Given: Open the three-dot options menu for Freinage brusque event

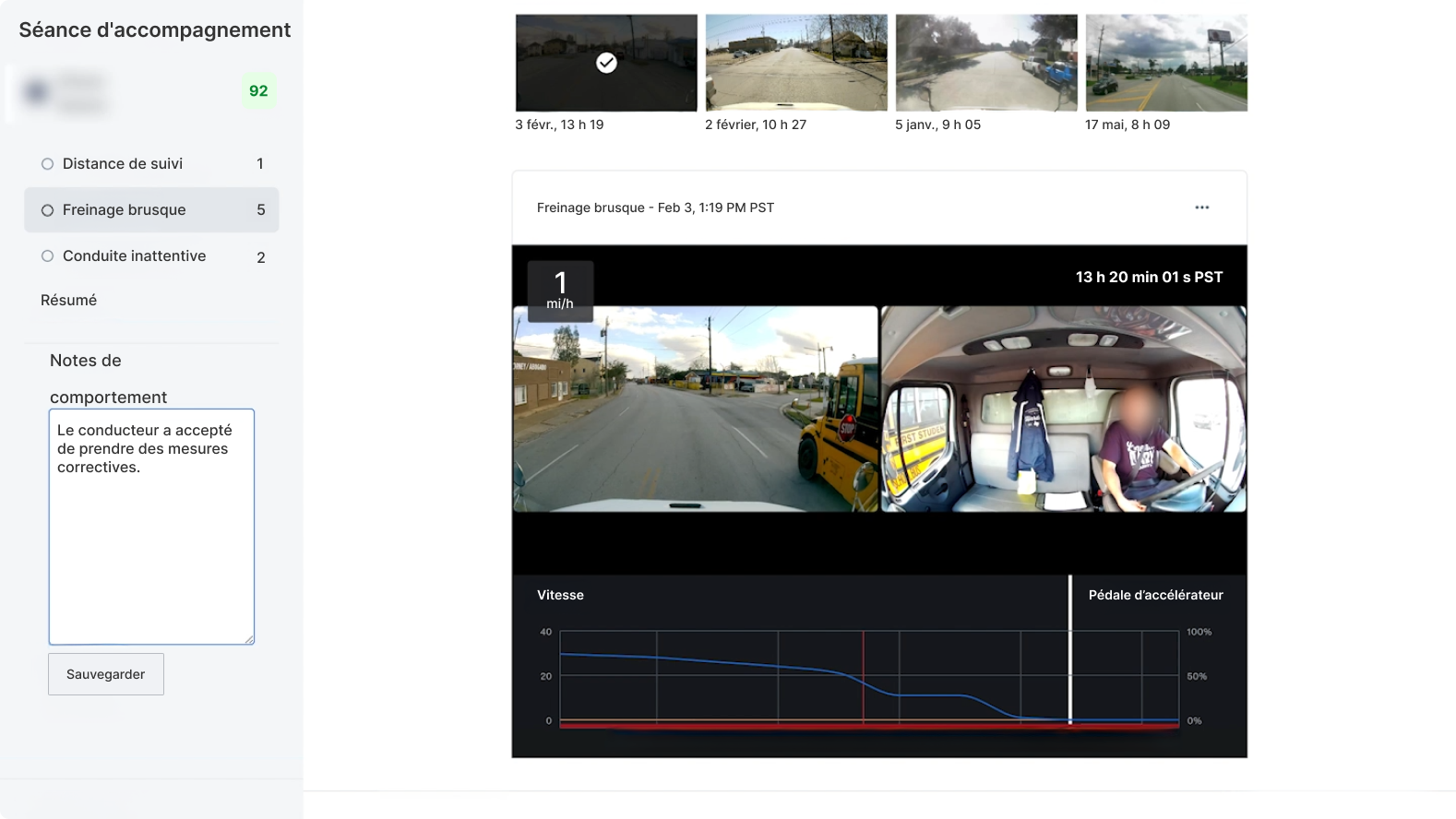Looking at the screenshot, I should [1201, 208].
